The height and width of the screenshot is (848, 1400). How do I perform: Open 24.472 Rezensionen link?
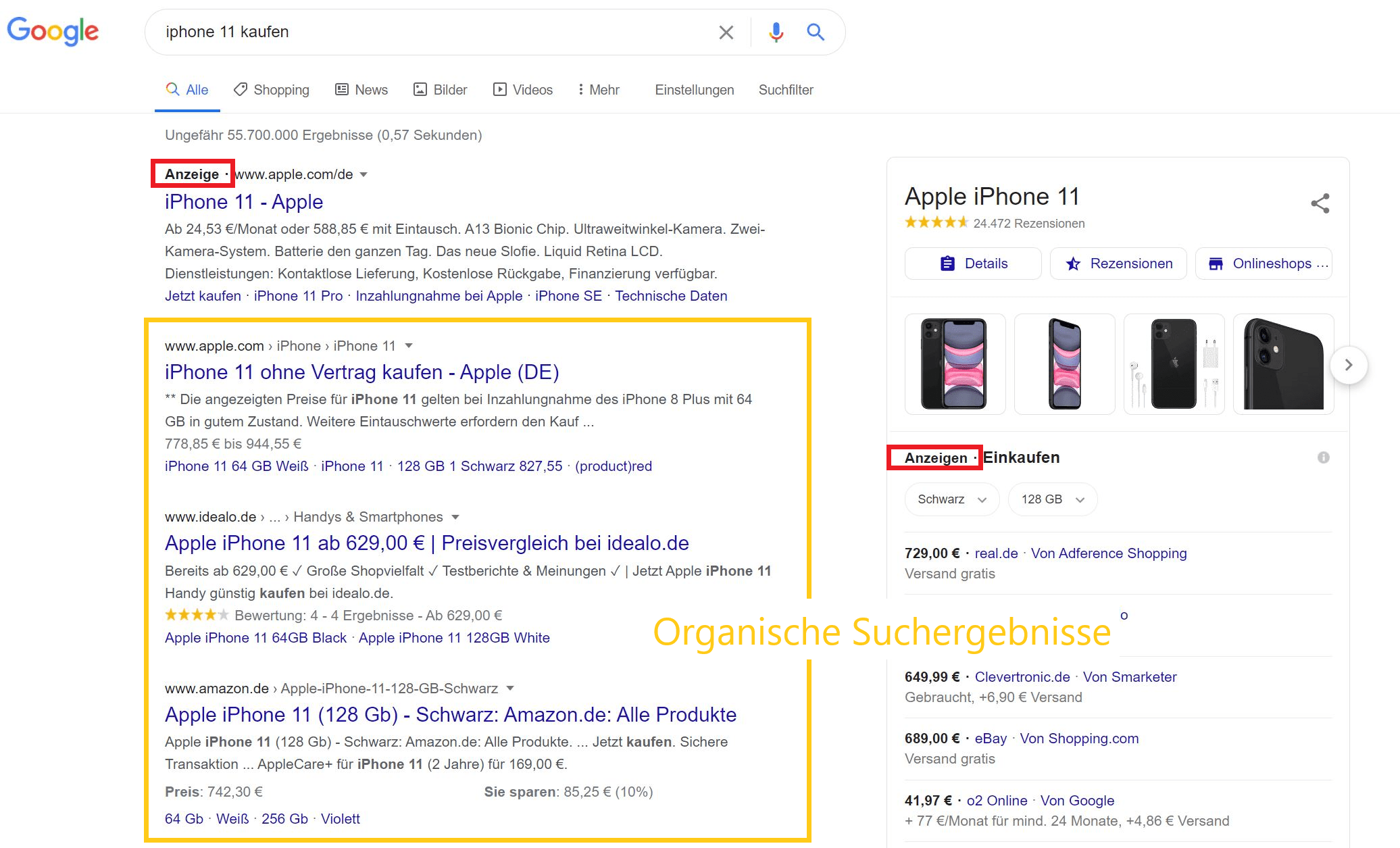click(1029, 224)
